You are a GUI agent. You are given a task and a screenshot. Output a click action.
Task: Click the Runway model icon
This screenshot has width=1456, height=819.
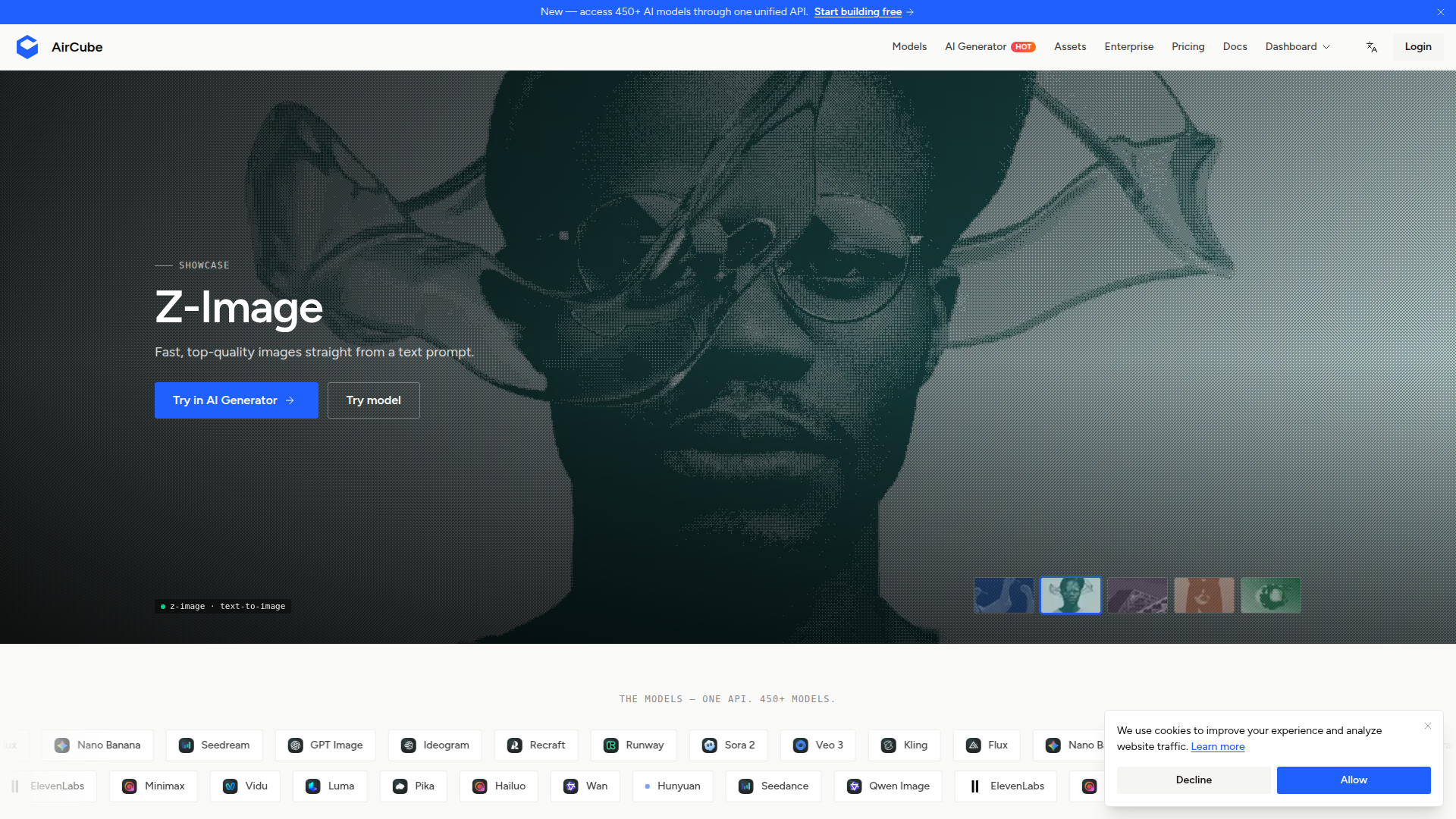[x=610, y=745]
